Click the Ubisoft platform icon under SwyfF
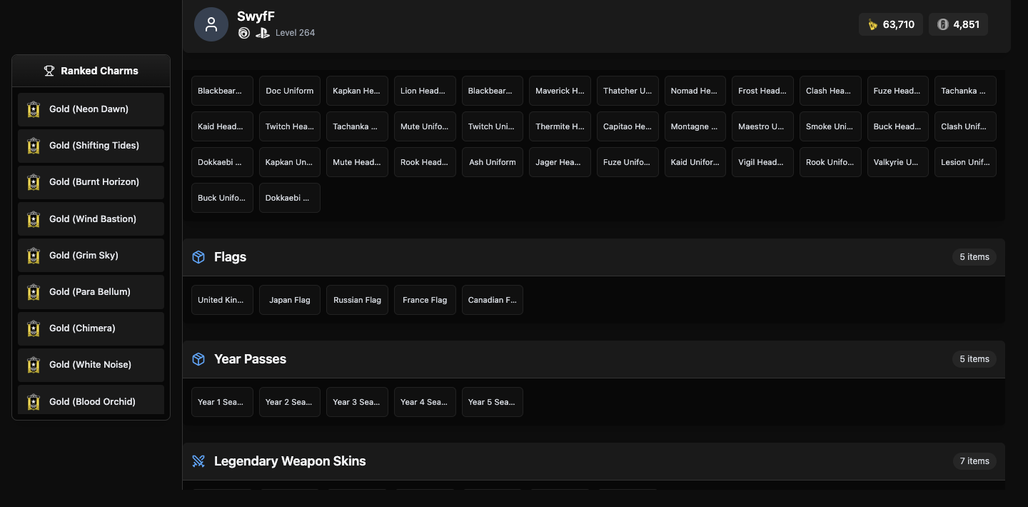Screen dimensions: 1028x507 pos(244,33)
